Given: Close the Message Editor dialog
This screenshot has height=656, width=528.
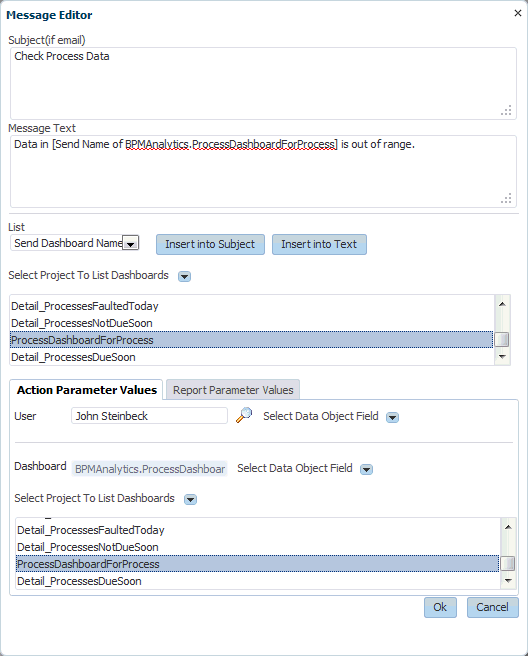Looking at the screenshot, I should pyautogui.click(x=518, y=13).
